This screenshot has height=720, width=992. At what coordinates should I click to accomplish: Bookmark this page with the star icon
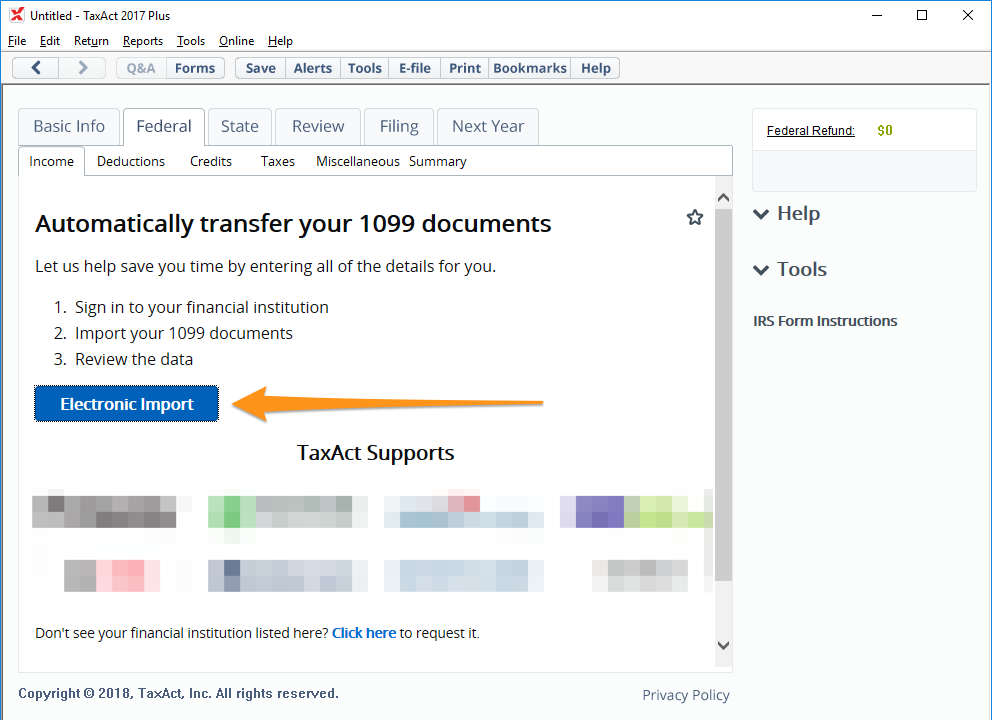pyautogui.click(x=695, y=217)
